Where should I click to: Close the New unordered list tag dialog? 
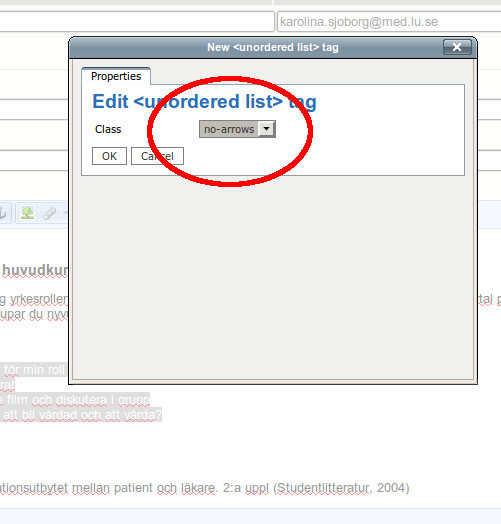tap(457, 47)
